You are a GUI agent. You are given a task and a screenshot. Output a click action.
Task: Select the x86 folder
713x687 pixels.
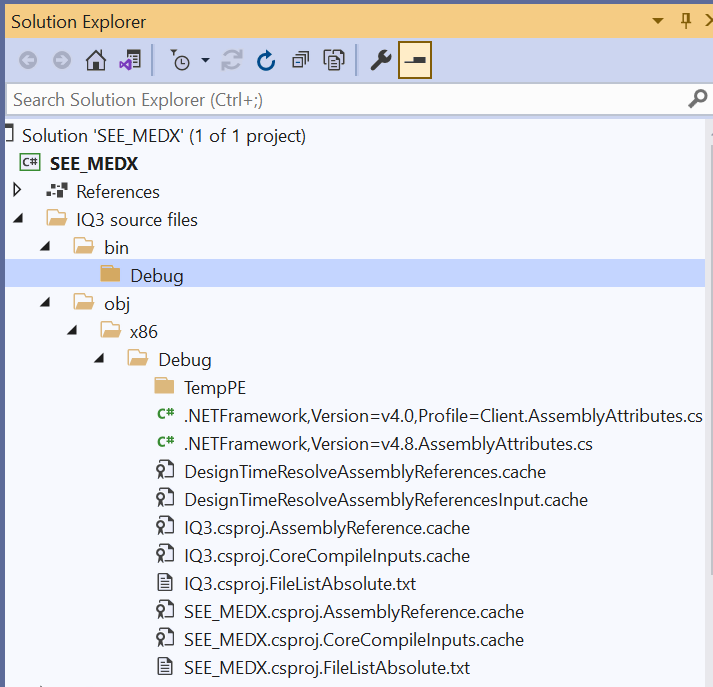(x=144, y=332)
